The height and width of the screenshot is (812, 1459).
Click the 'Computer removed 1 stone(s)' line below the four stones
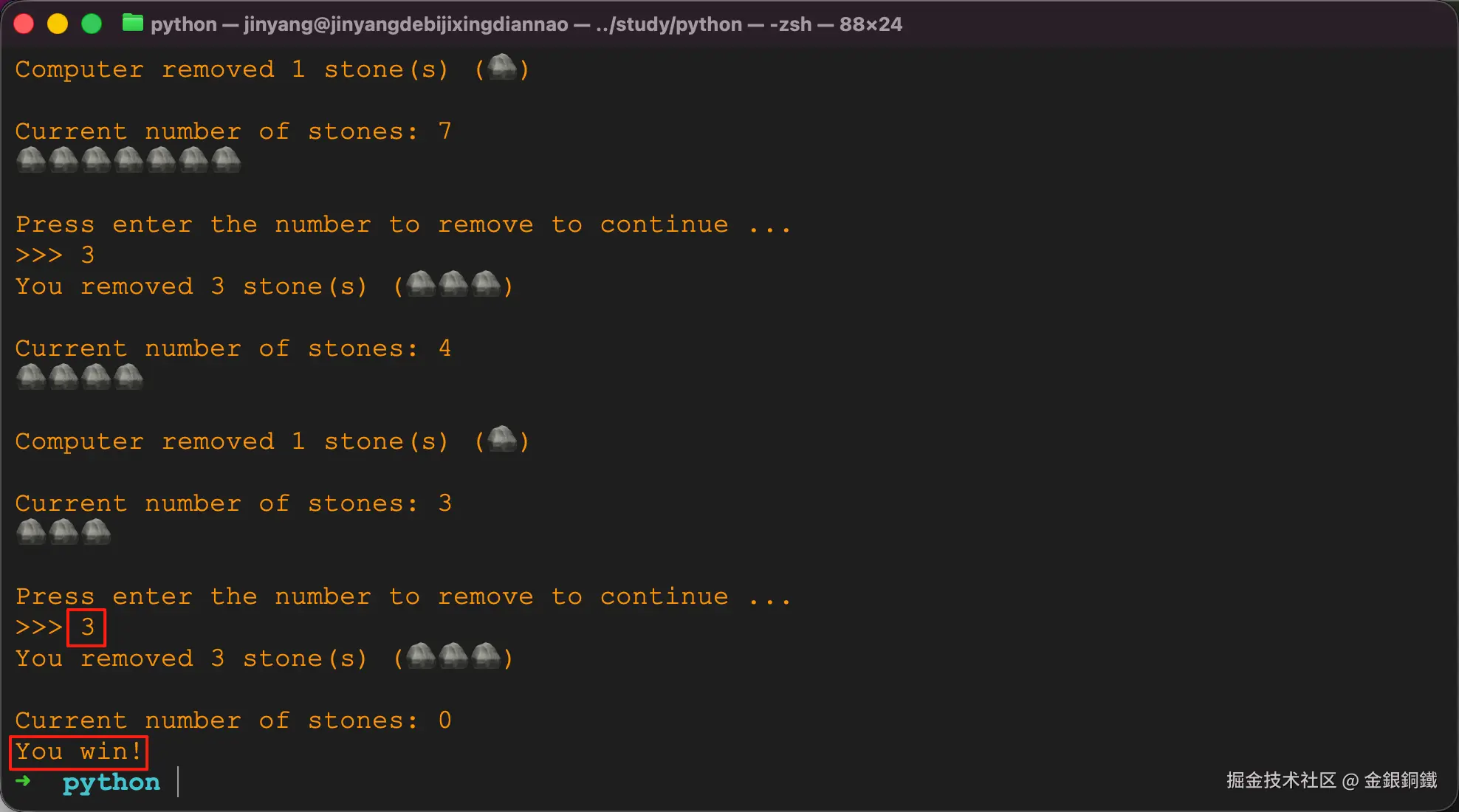tap(272, 441)
